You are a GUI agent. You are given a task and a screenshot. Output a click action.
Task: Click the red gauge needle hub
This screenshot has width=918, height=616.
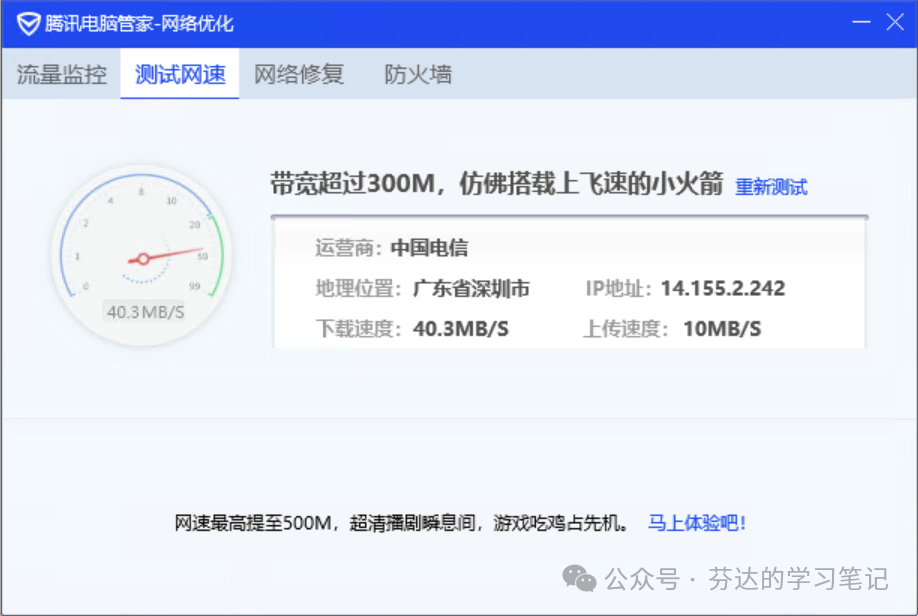[143, 258]
